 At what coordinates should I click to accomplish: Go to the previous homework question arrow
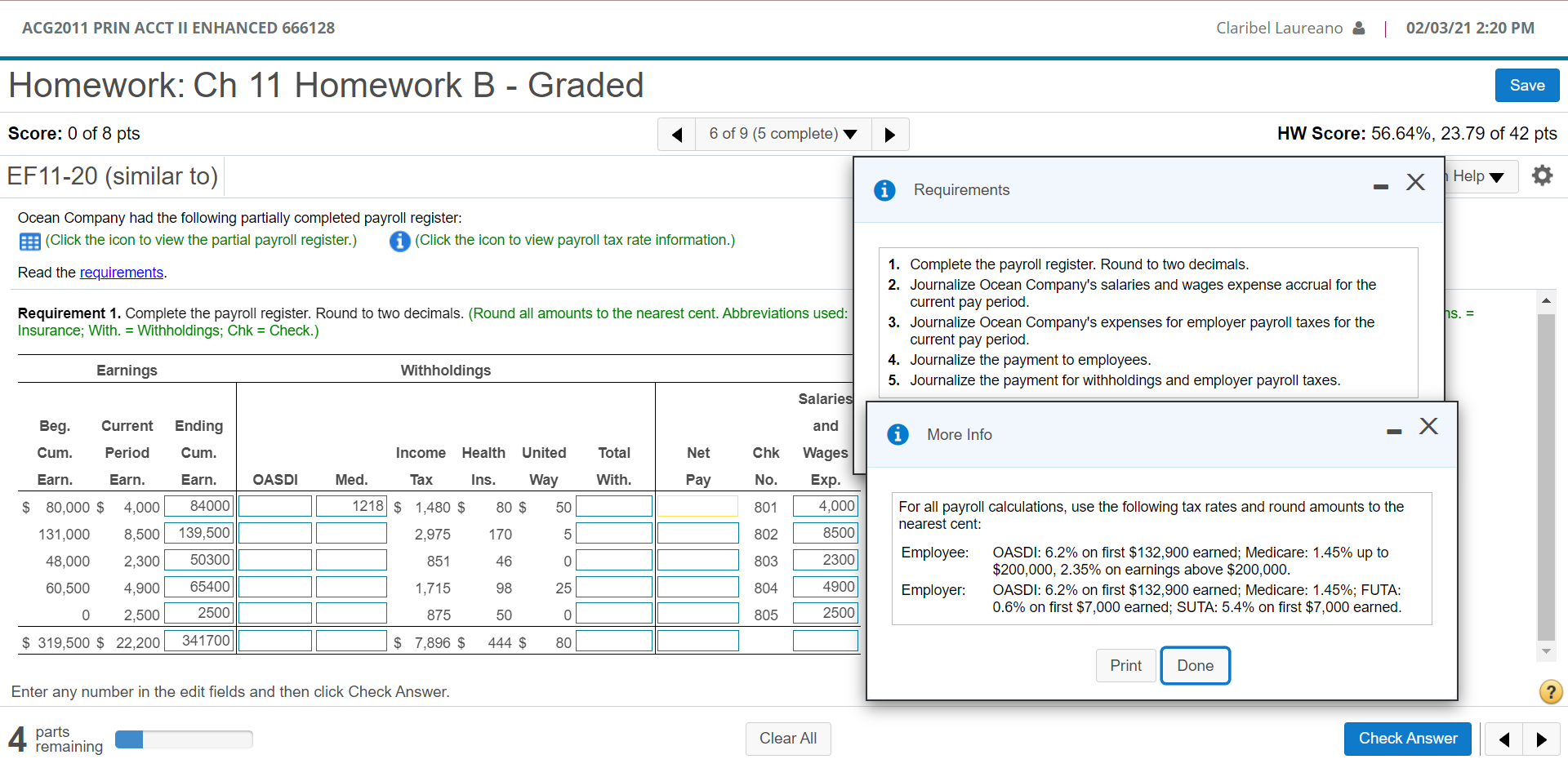676,134
